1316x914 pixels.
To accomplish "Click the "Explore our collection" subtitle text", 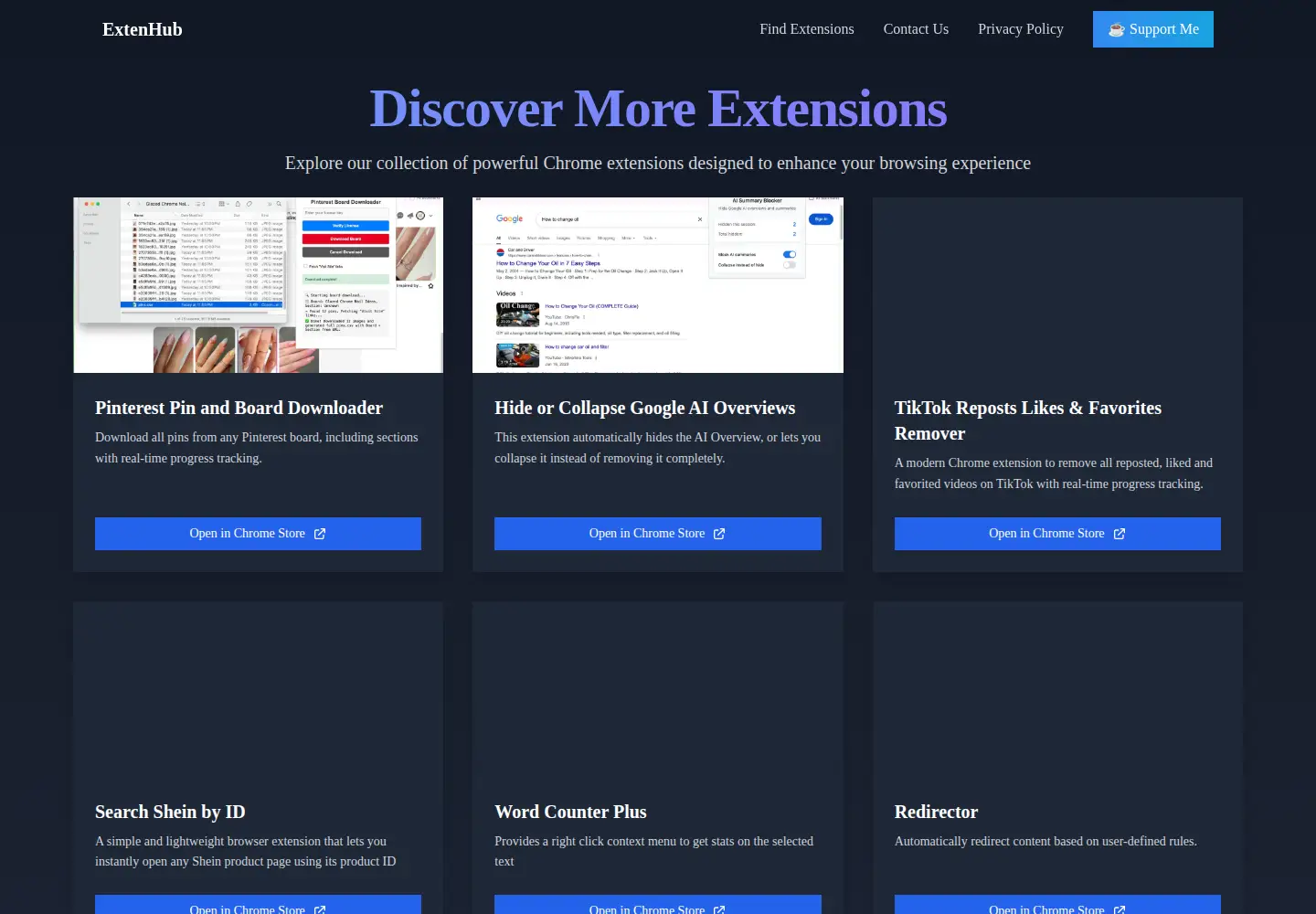I will [x=658, y=163].
